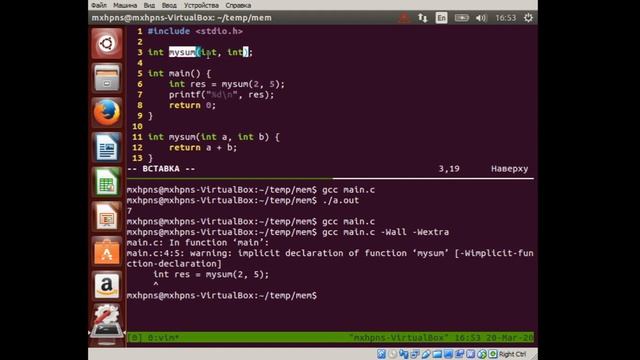The width and height of the screenshot is (640, 360).
Task: Open the Вид menu
Action: point(149,5)
